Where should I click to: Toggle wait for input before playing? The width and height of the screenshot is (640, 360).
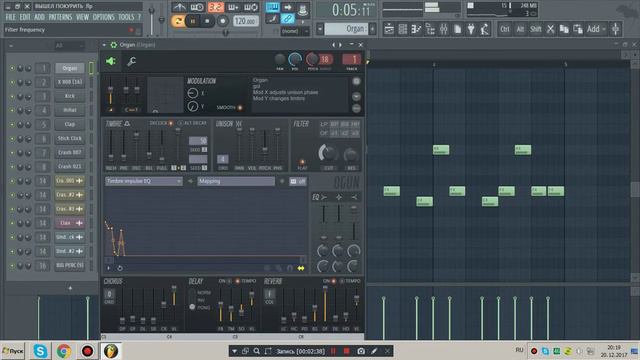197,7
